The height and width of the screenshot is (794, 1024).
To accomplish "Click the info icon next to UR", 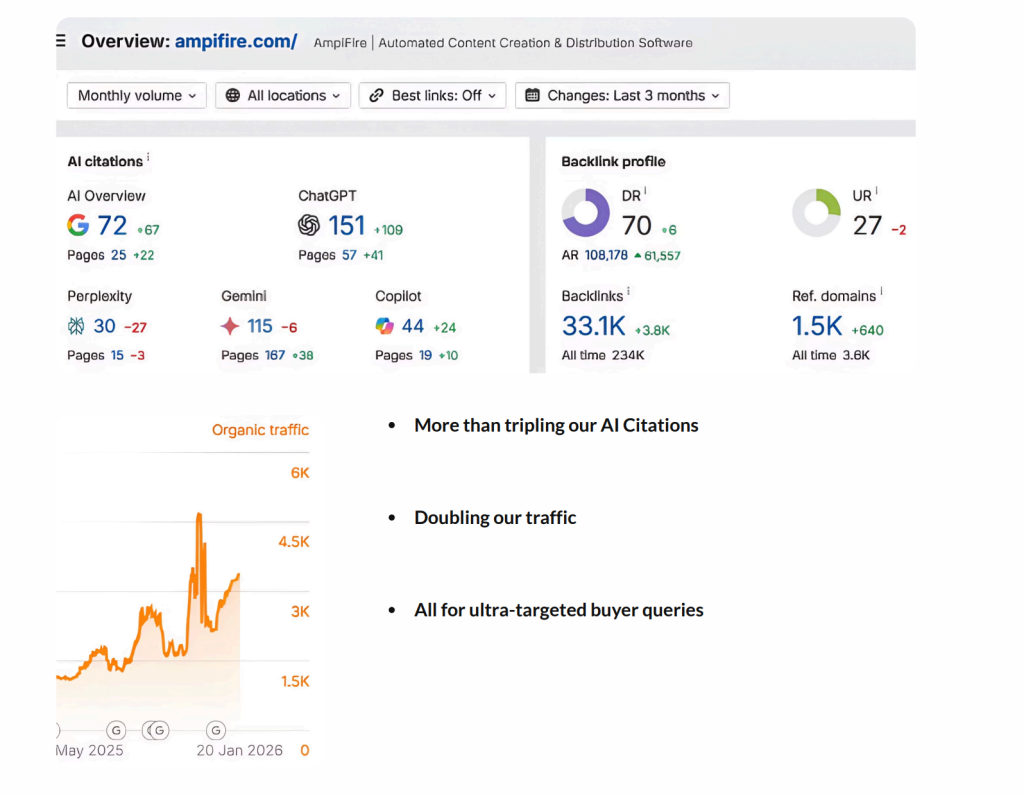I will [x=876, y=191].
